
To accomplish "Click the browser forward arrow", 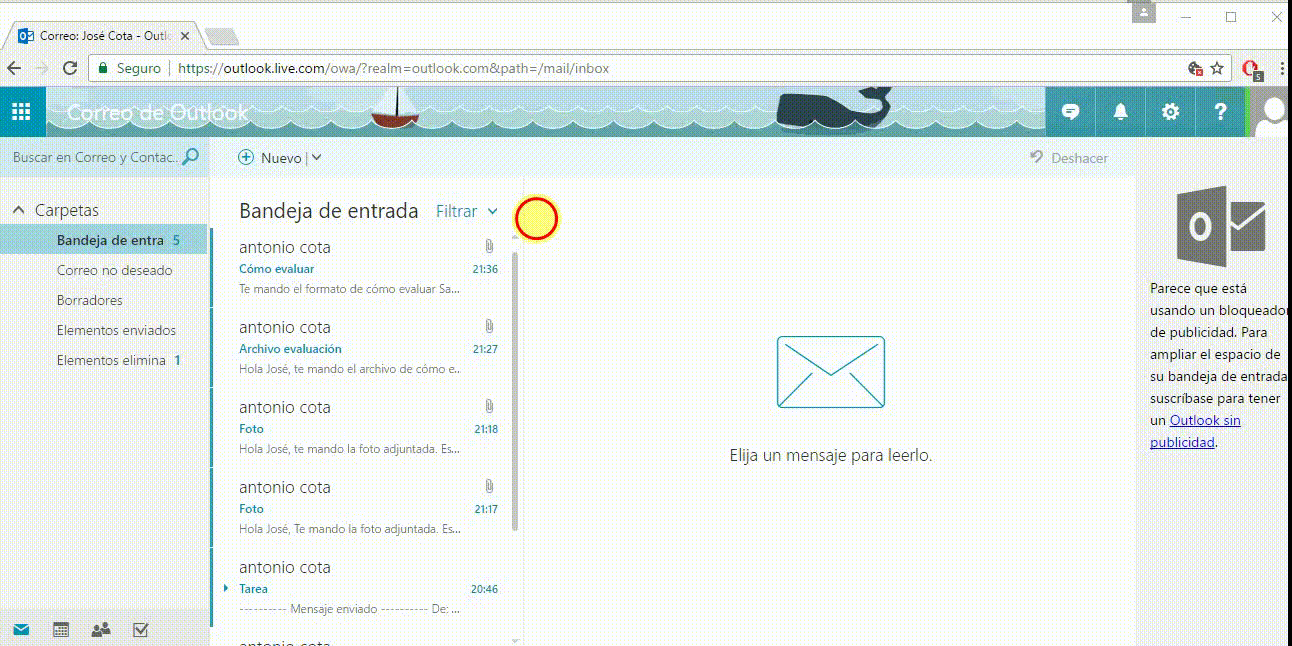I will (42, 68).
